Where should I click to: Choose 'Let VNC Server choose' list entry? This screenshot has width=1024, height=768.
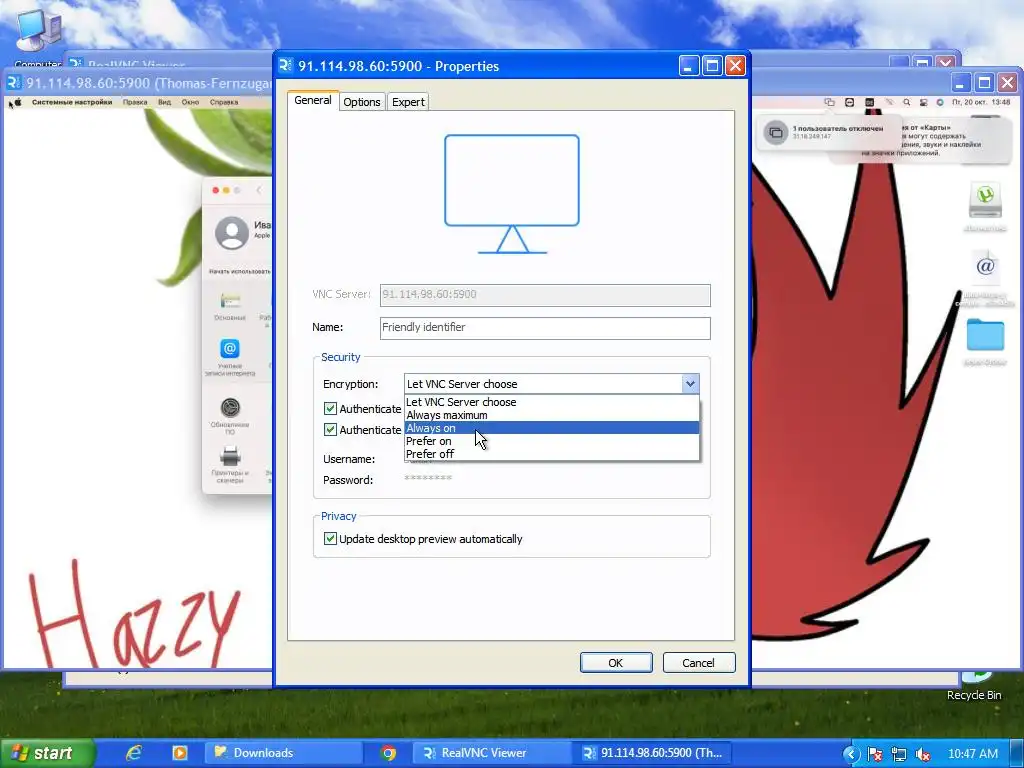click(552, 402)
